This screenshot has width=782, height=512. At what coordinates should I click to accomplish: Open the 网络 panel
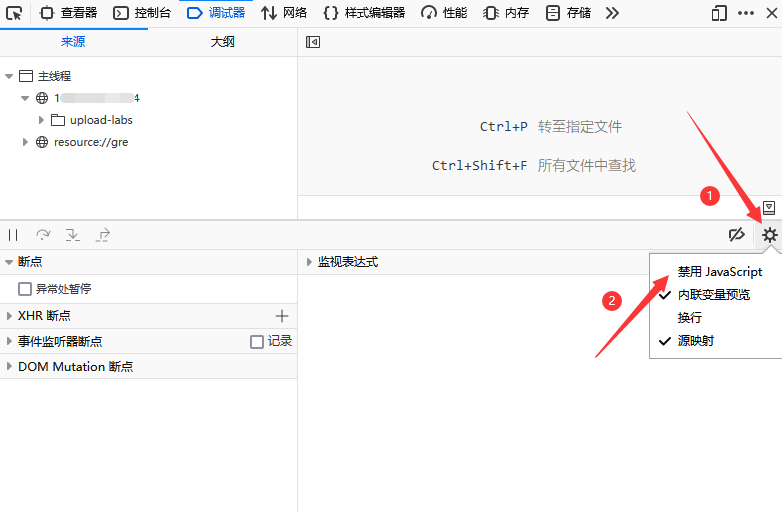pyautogui.click(x=284, y=13)
